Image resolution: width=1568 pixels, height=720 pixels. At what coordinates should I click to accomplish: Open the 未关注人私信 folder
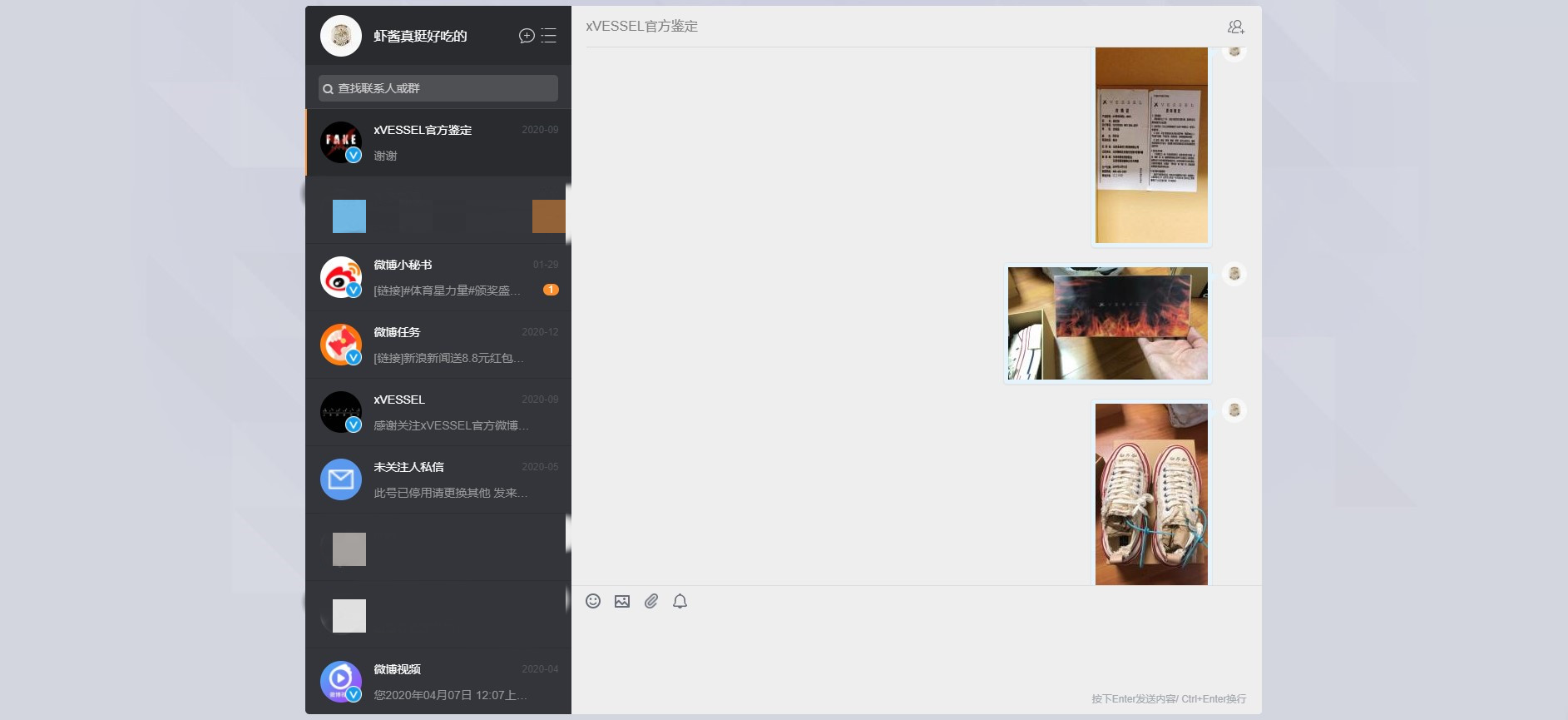pyautogui.click(x=438, y=479)
